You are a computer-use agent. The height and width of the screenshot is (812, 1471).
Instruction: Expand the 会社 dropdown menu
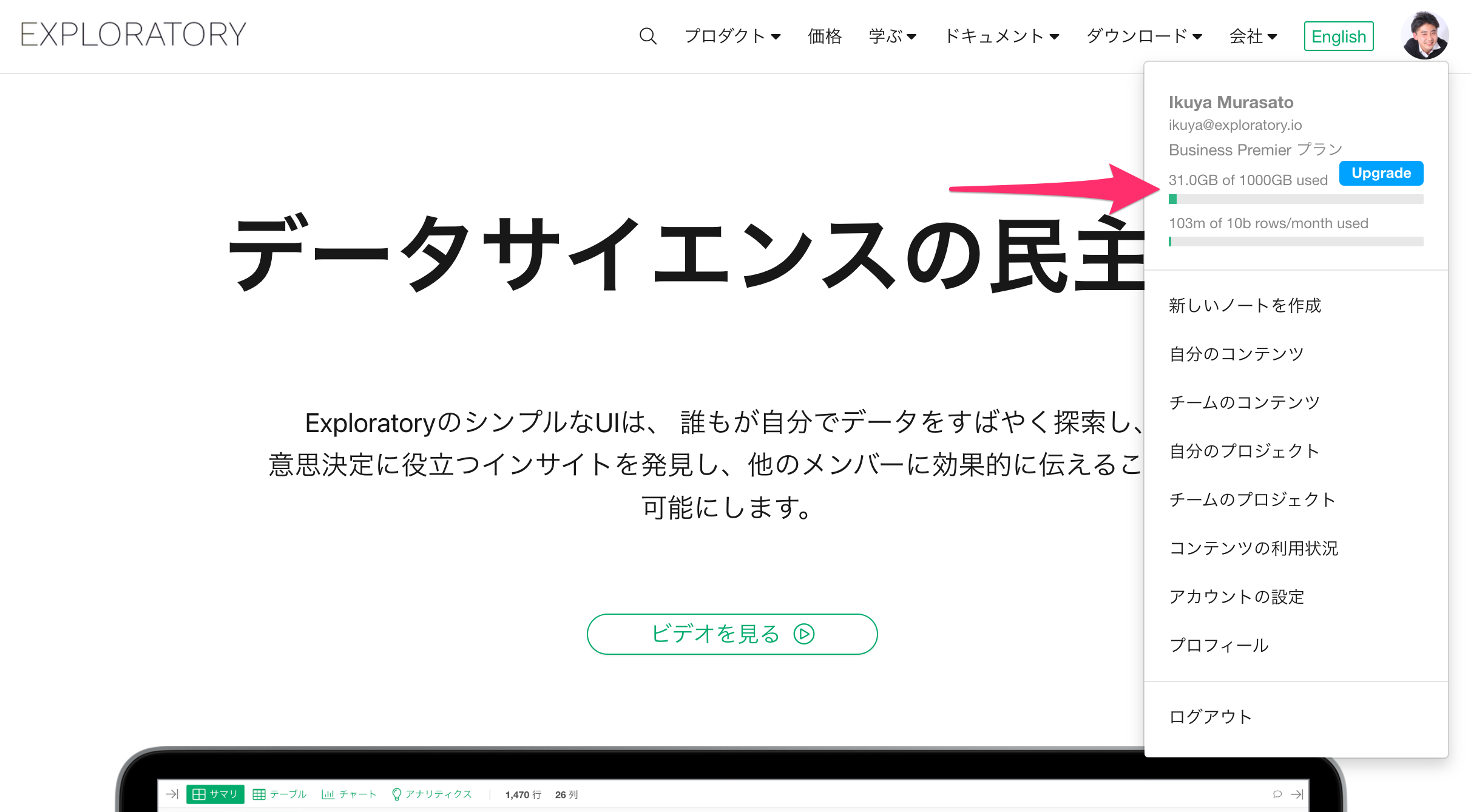1254,36
